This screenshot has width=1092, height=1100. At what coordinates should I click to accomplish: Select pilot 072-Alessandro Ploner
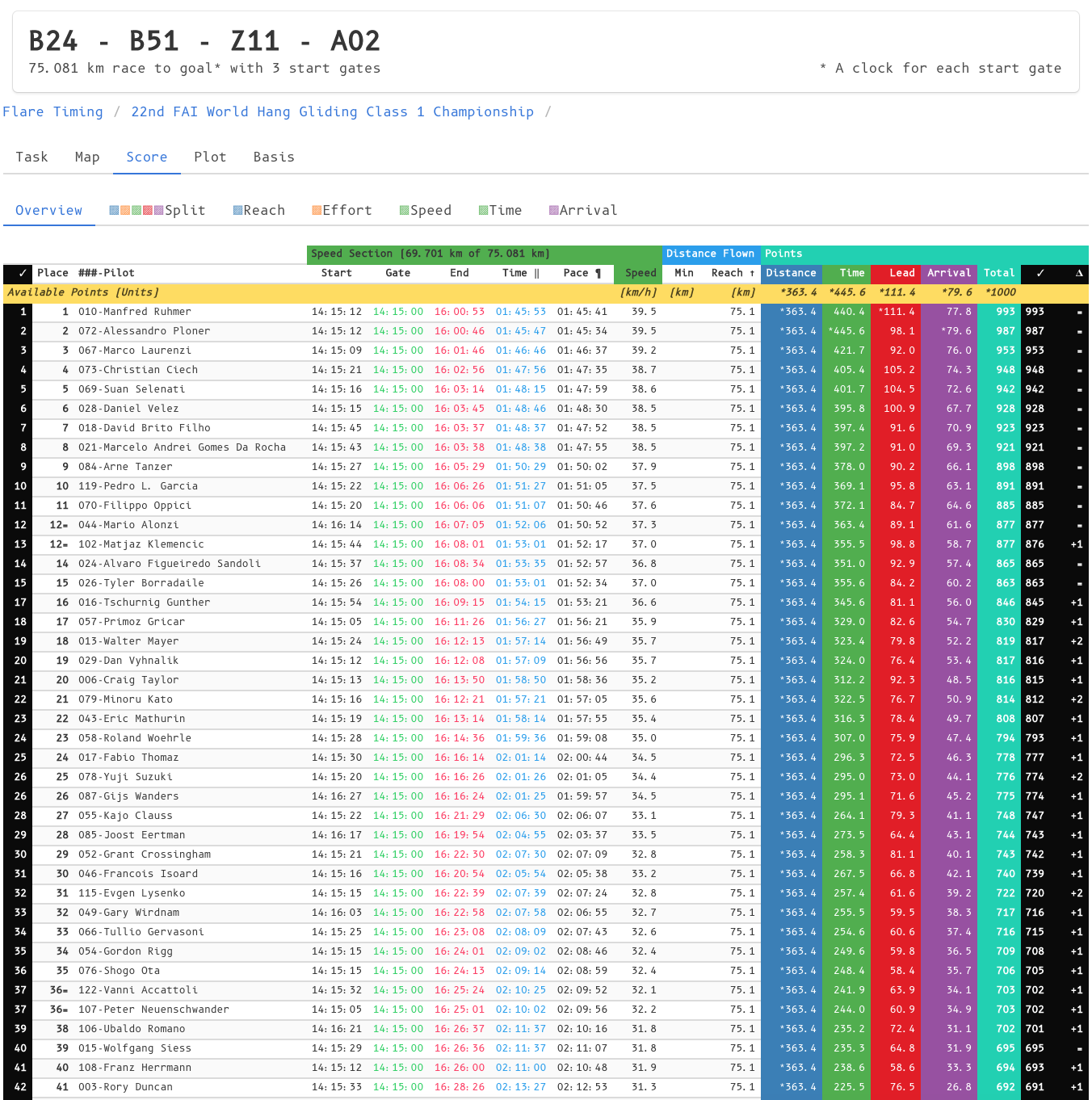tap(144, 331)
